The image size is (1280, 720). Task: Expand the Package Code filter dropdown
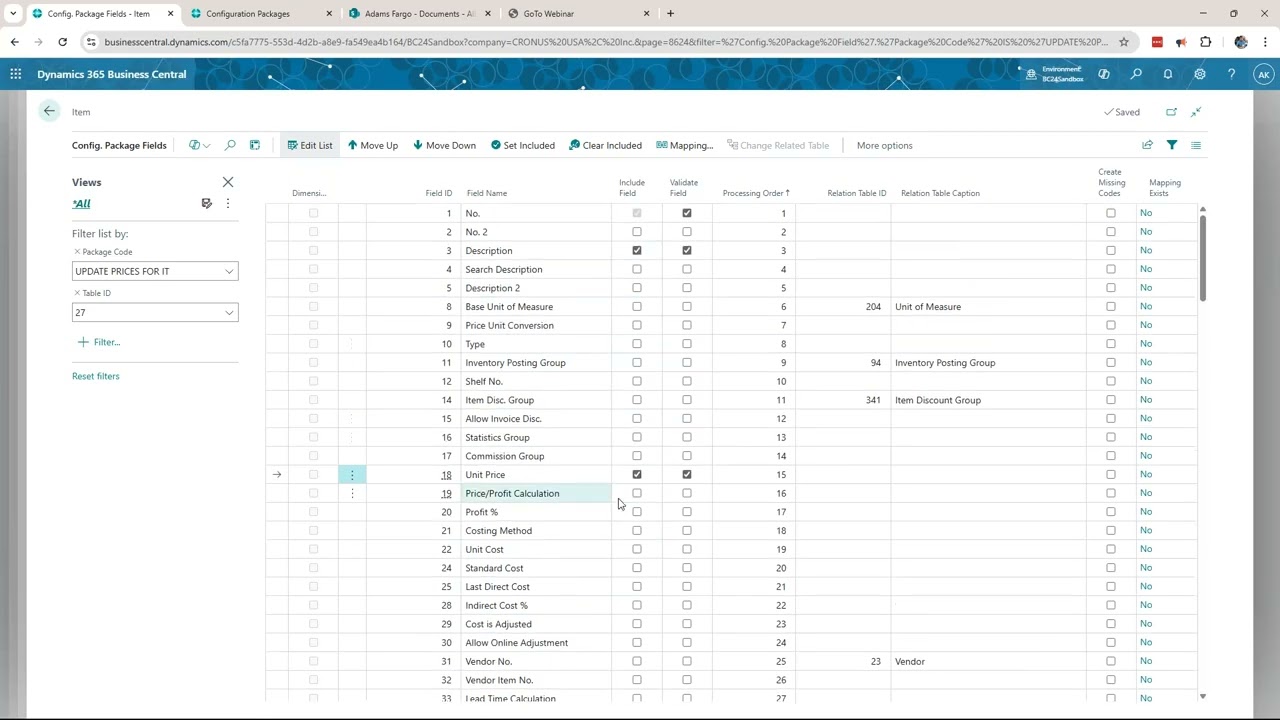229,271
